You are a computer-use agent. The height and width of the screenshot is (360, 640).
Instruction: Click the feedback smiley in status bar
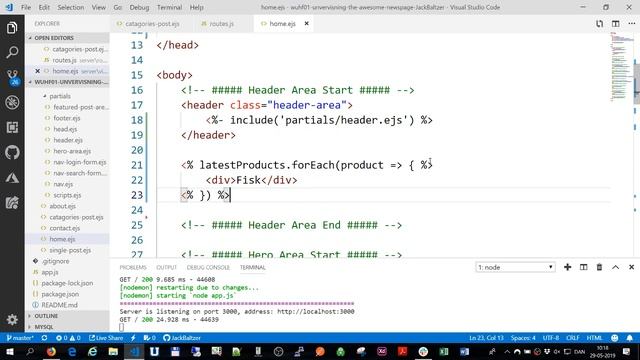tap(614, 338)
